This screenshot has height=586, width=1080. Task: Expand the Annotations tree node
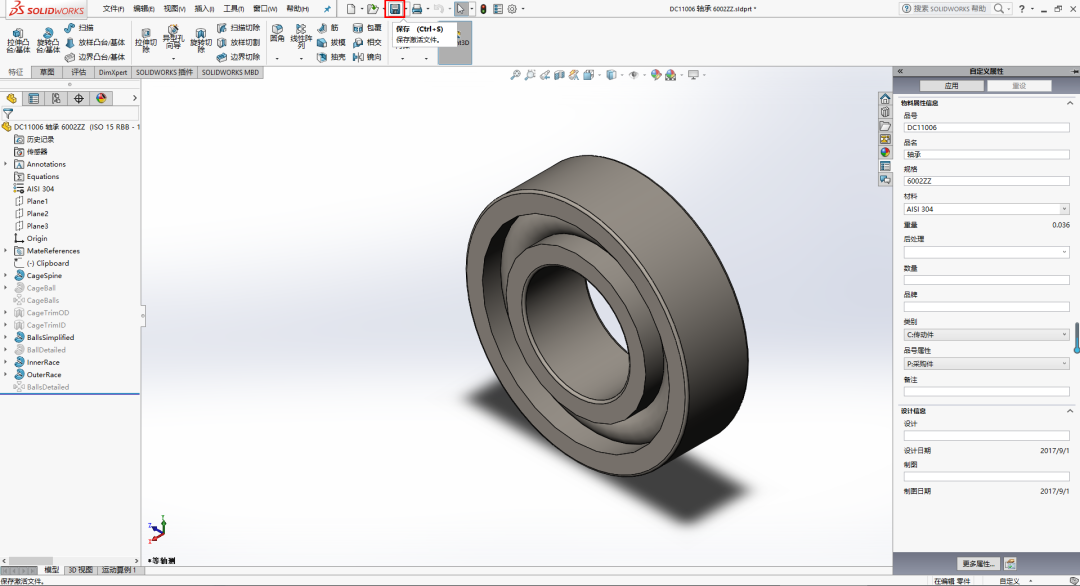click(x=6, y=164)
